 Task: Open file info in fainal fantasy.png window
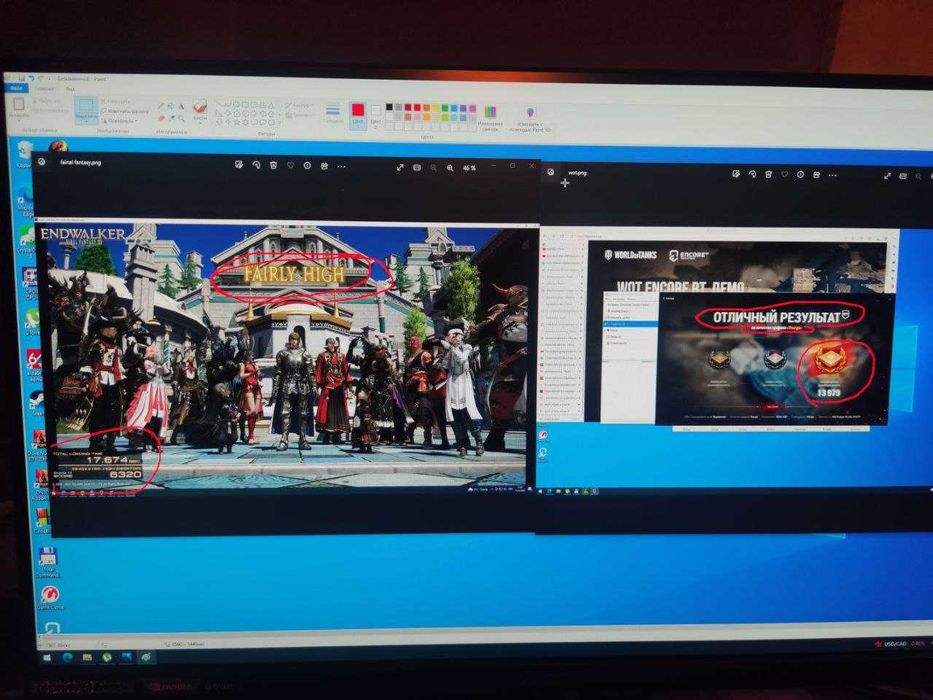click(x=307, y=166)
